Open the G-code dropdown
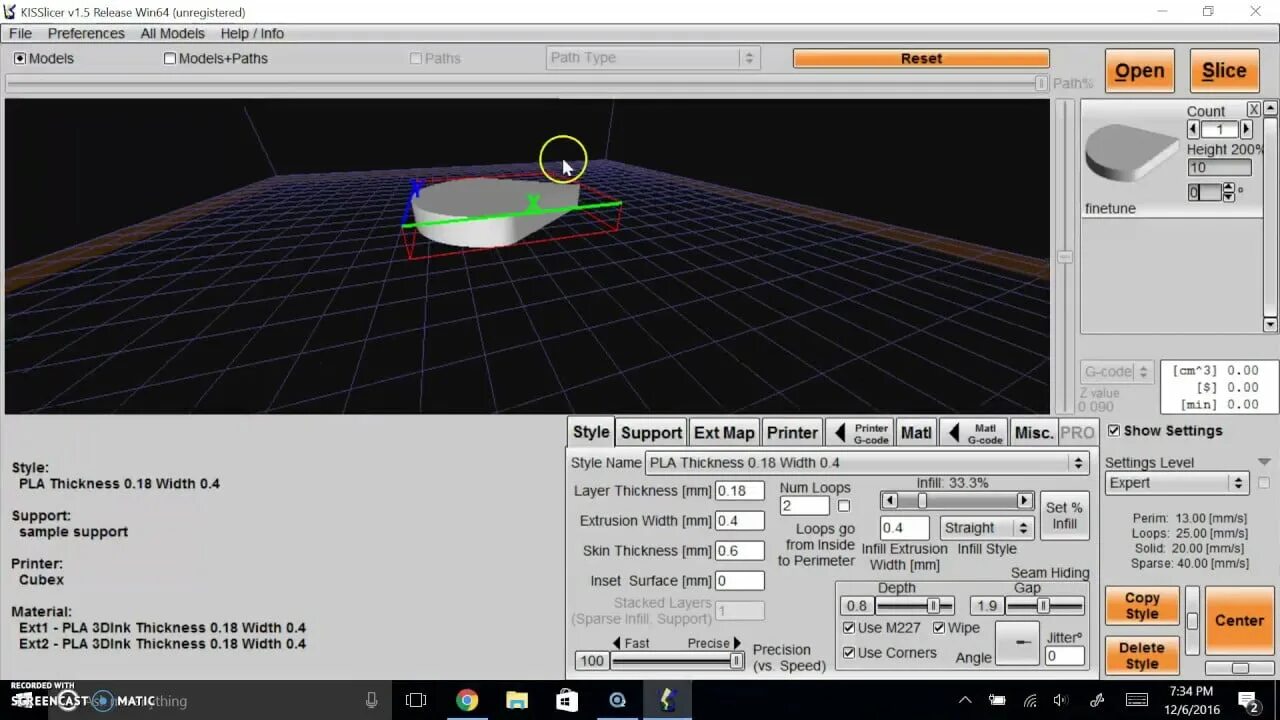Image resolution: width=1280 pixels, height=720 pixels. (x=1116, y=372)
